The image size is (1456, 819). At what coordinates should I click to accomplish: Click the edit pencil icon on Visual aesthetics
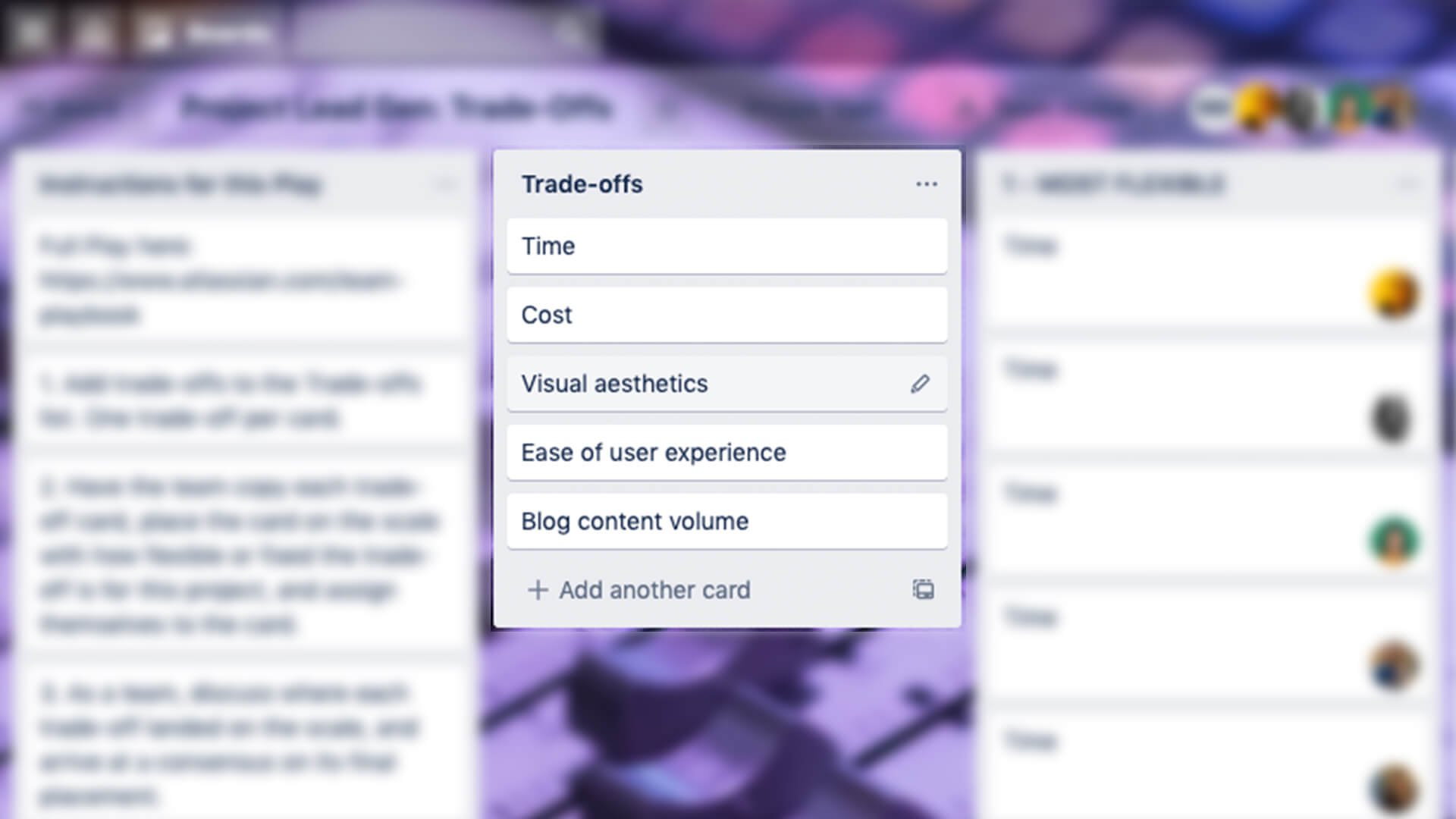pos(920,383)
